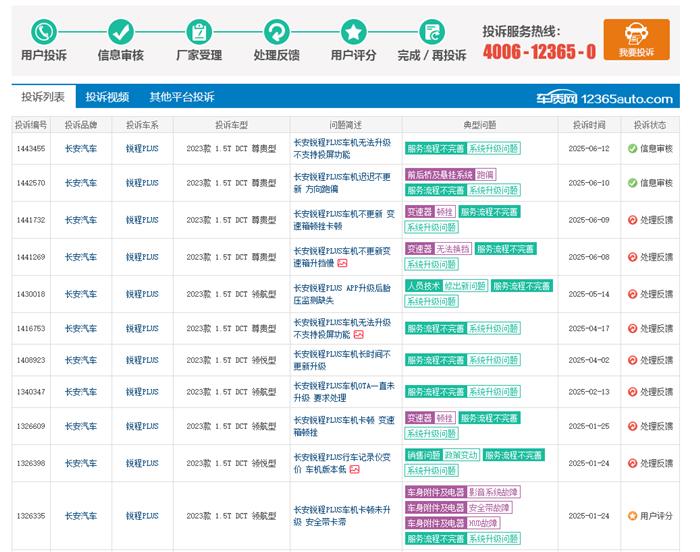
Task: Click the 完成/再投诉 document step icon
Action: pos(432,32)
